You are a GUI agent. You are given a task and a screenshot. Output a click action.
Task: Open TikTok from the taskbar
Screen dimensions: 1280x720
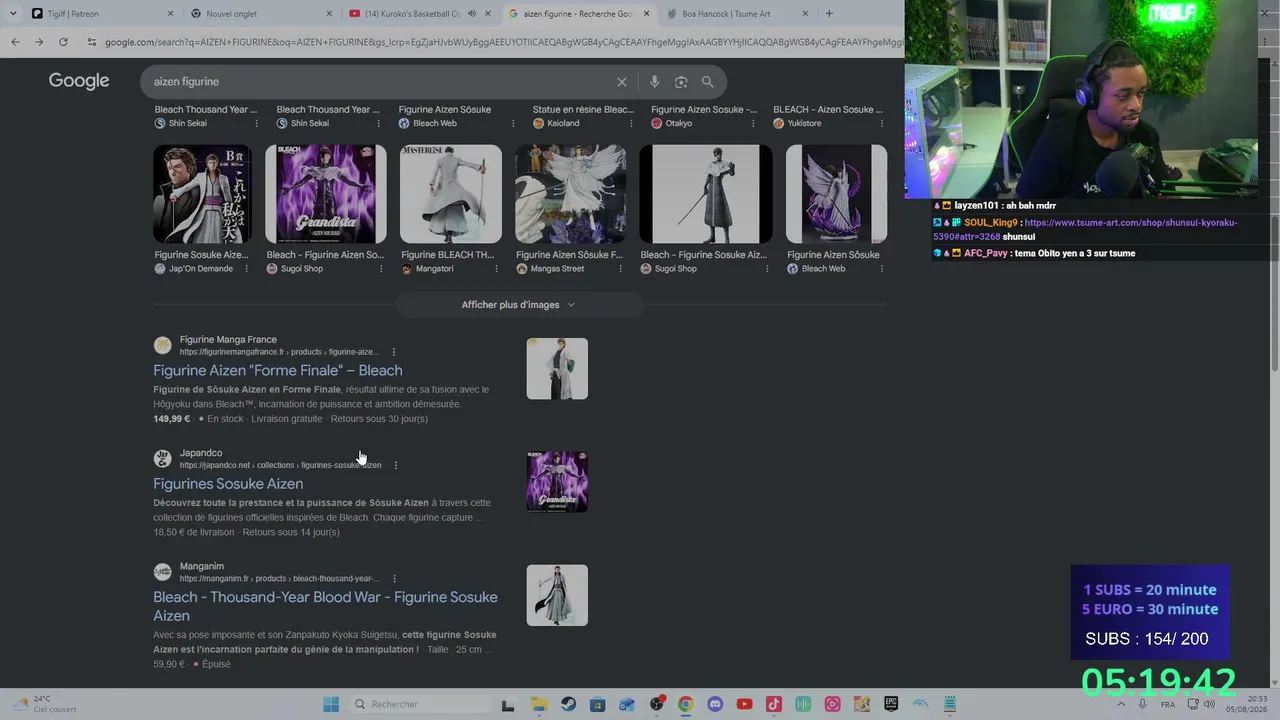coord(773,704)
